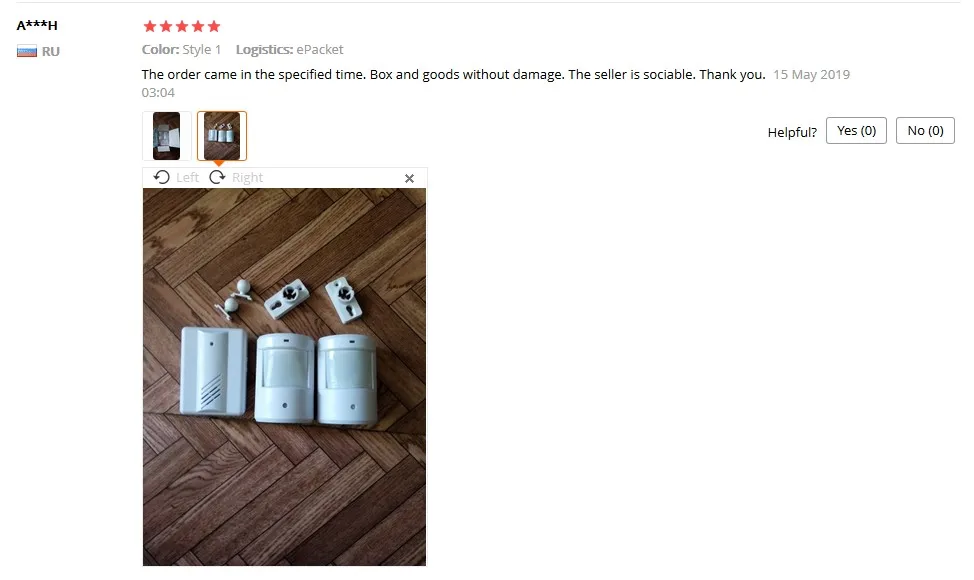Image resolution: width=974 pixels, height=580 pixels.
Task: Open the first review photo thumbnail
Action: coord(166,136)
